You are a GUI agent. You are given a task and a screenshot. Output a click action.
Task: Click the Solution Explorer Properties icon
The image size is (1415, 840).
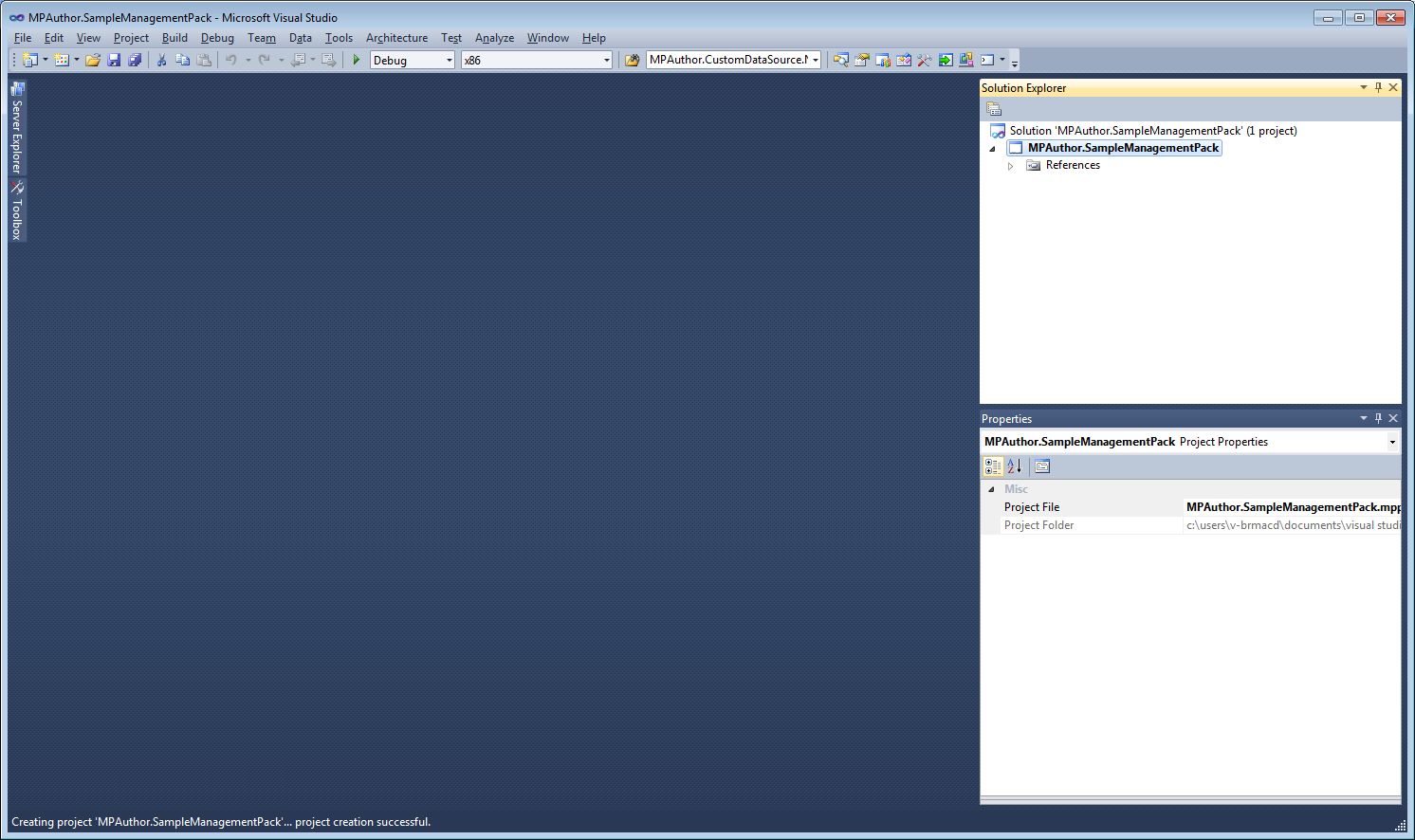click(x=994, y=109)
